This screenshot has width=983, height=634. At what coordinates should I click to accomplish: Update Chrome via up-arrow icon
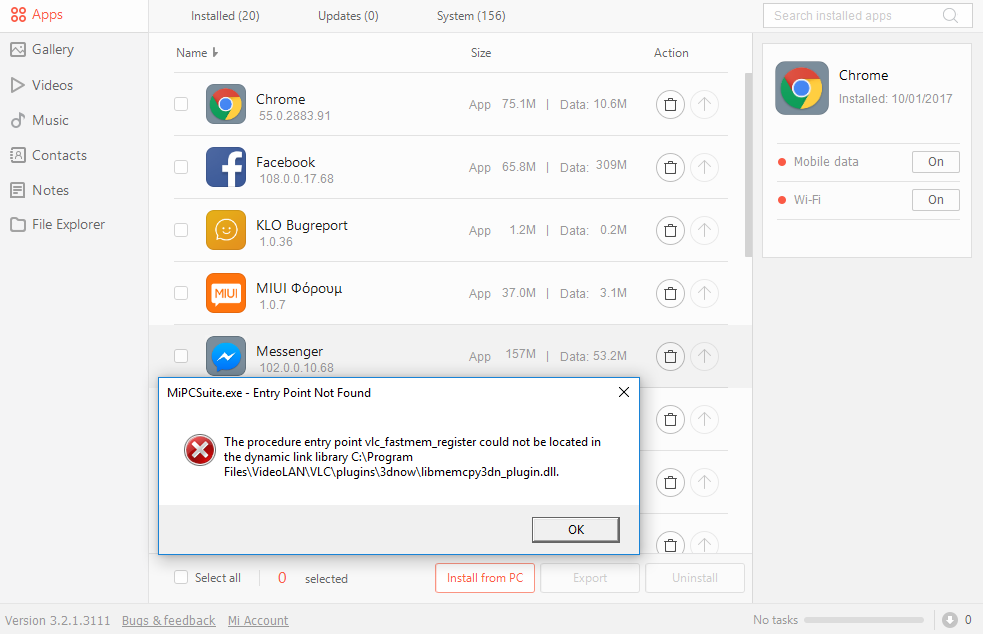pos(705,104)
